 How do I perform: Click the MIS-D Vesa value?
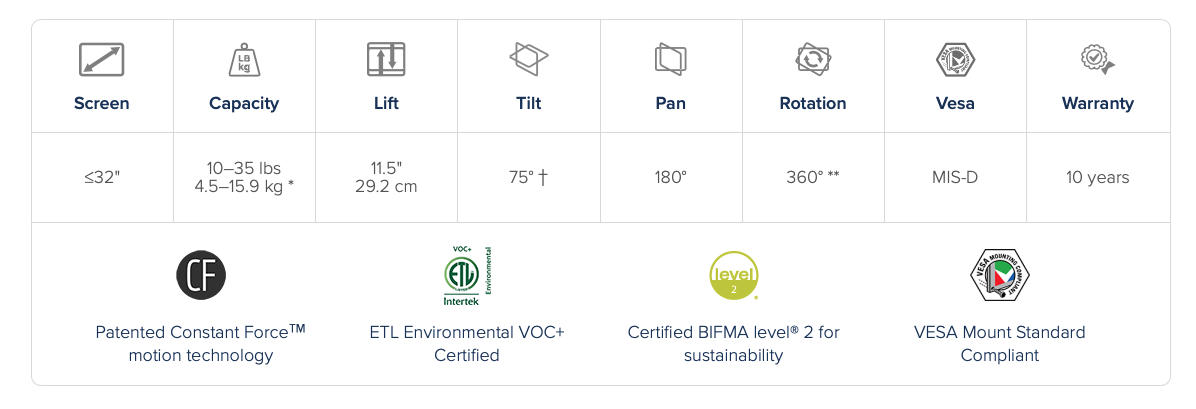955,178
